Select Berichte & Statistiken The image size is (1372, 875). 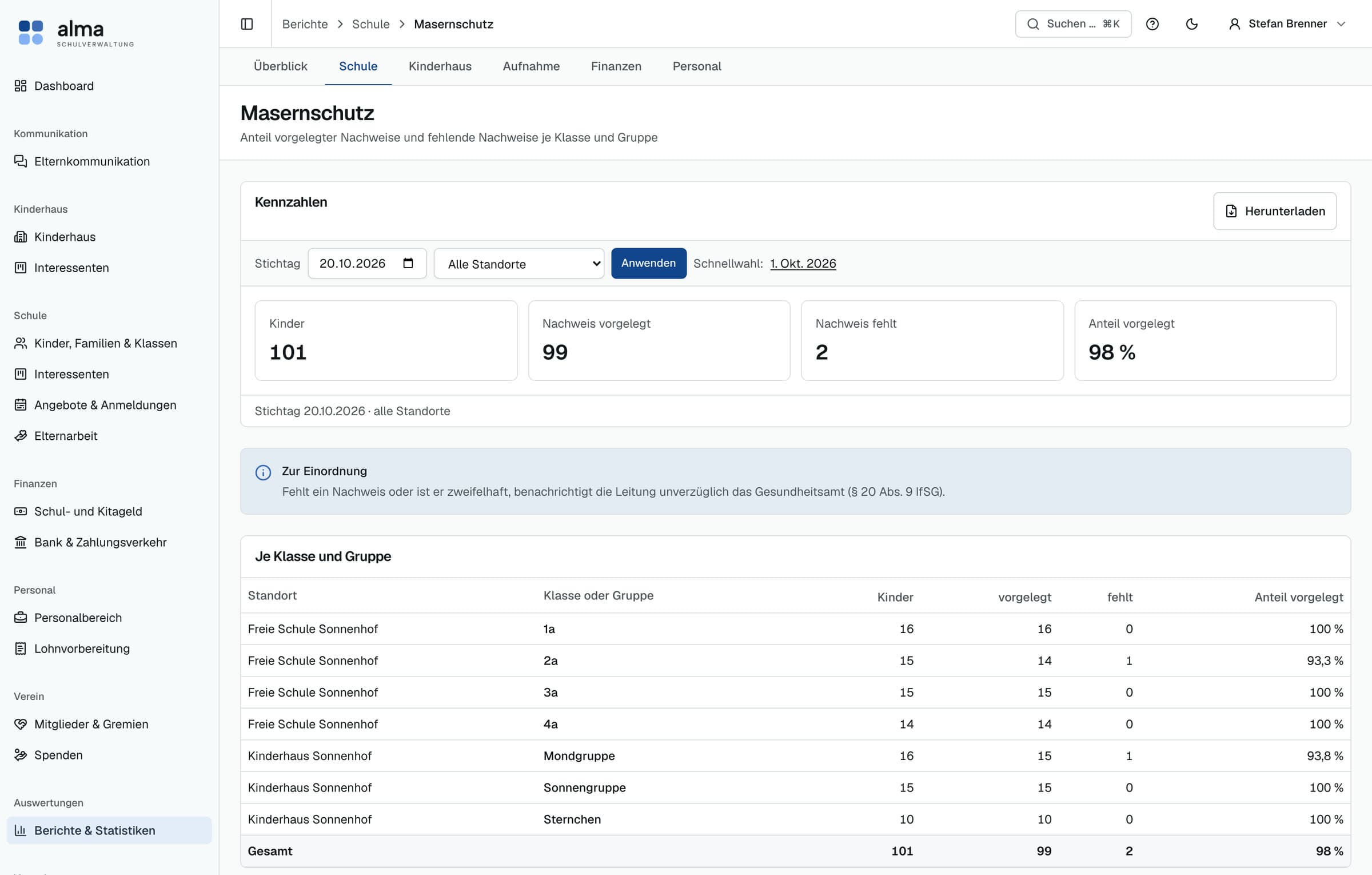pos(109,830)
